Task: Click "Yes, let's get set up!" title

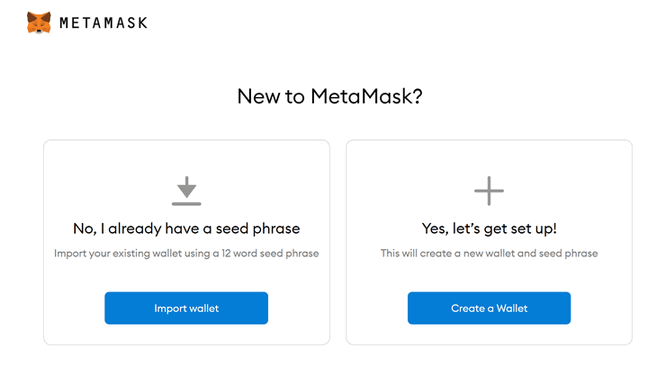Action: [x=489, y=229]
